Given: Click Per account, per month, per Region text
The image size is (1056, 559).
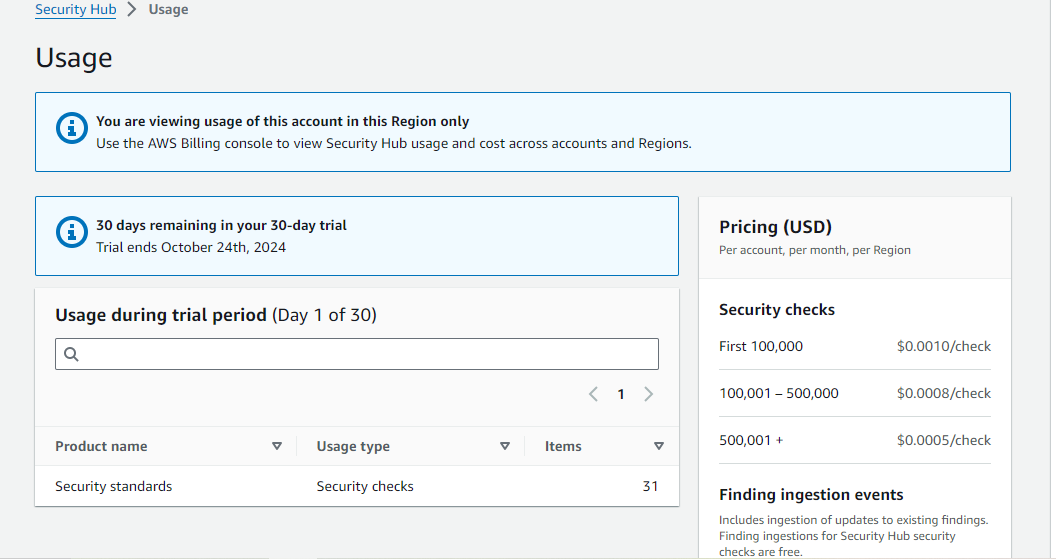Looking at the screenshot, I should click(814, 250).
